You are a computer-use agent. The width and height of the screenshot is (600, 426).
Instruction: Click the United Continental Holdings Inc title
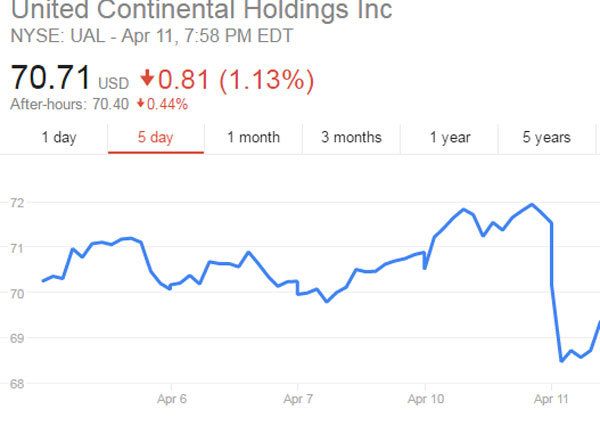[201, 13]
